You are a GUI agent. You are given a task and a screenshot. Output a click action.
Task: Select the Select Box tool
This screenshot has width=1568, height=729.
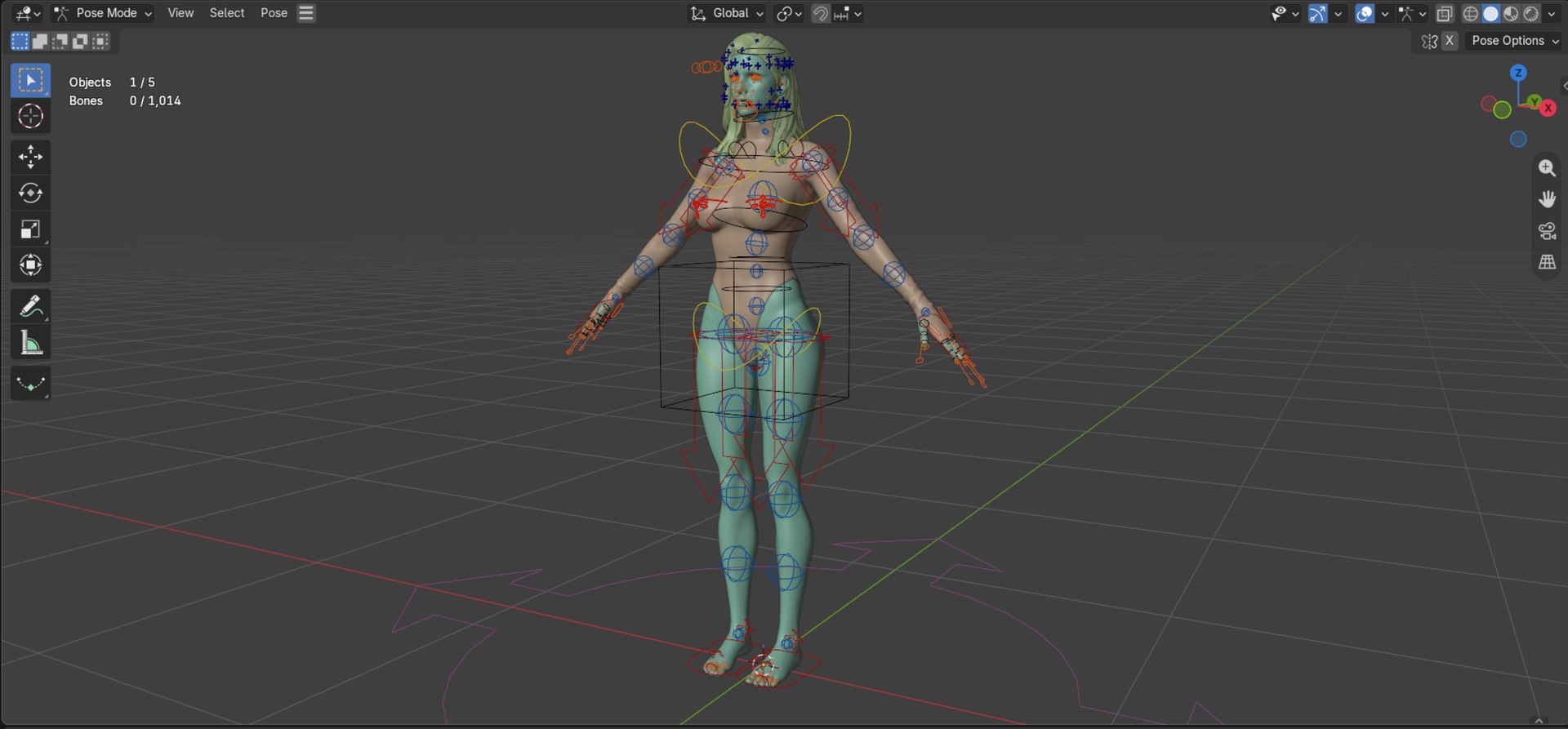(x=30, y=80)
